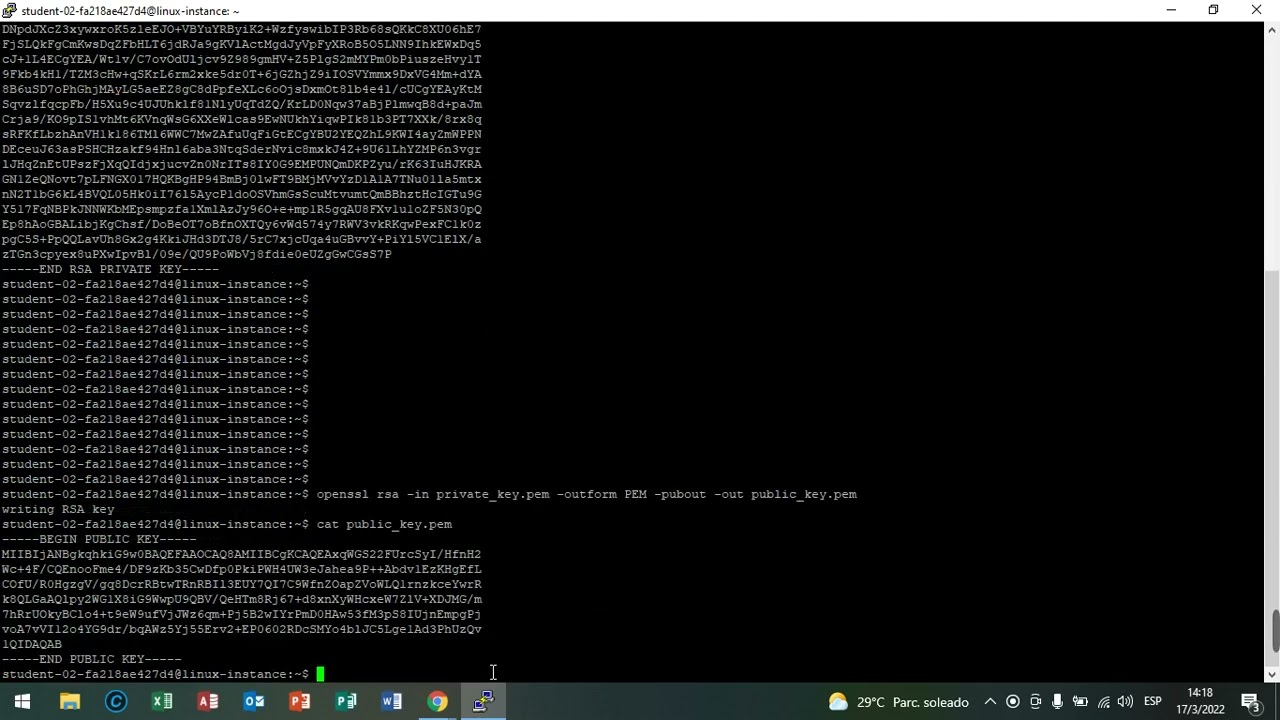Click the openssl rsa command line
The height and width of the screenshot is (720, 1280).
586,494
